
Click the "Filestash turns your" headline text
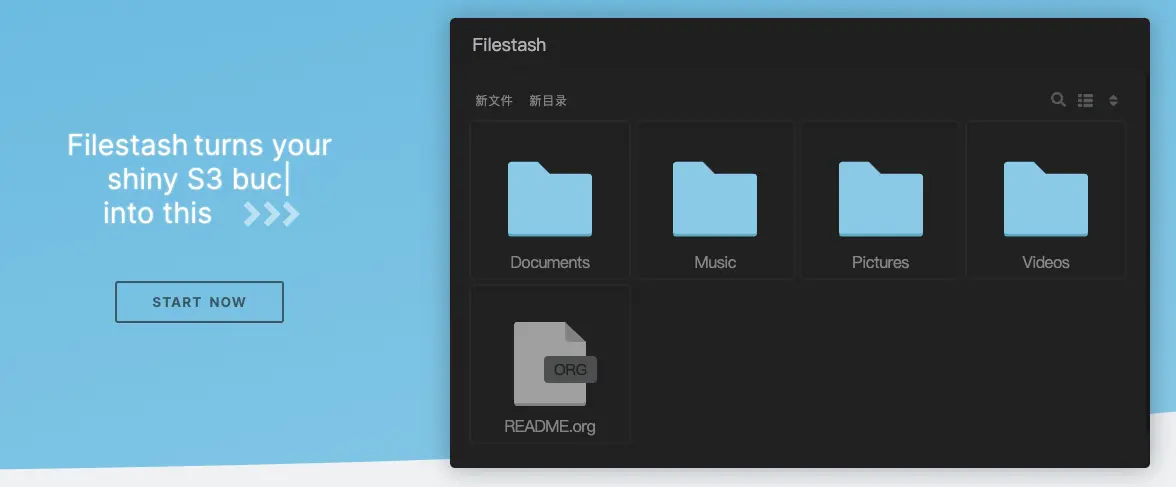[x=199, y=145]
